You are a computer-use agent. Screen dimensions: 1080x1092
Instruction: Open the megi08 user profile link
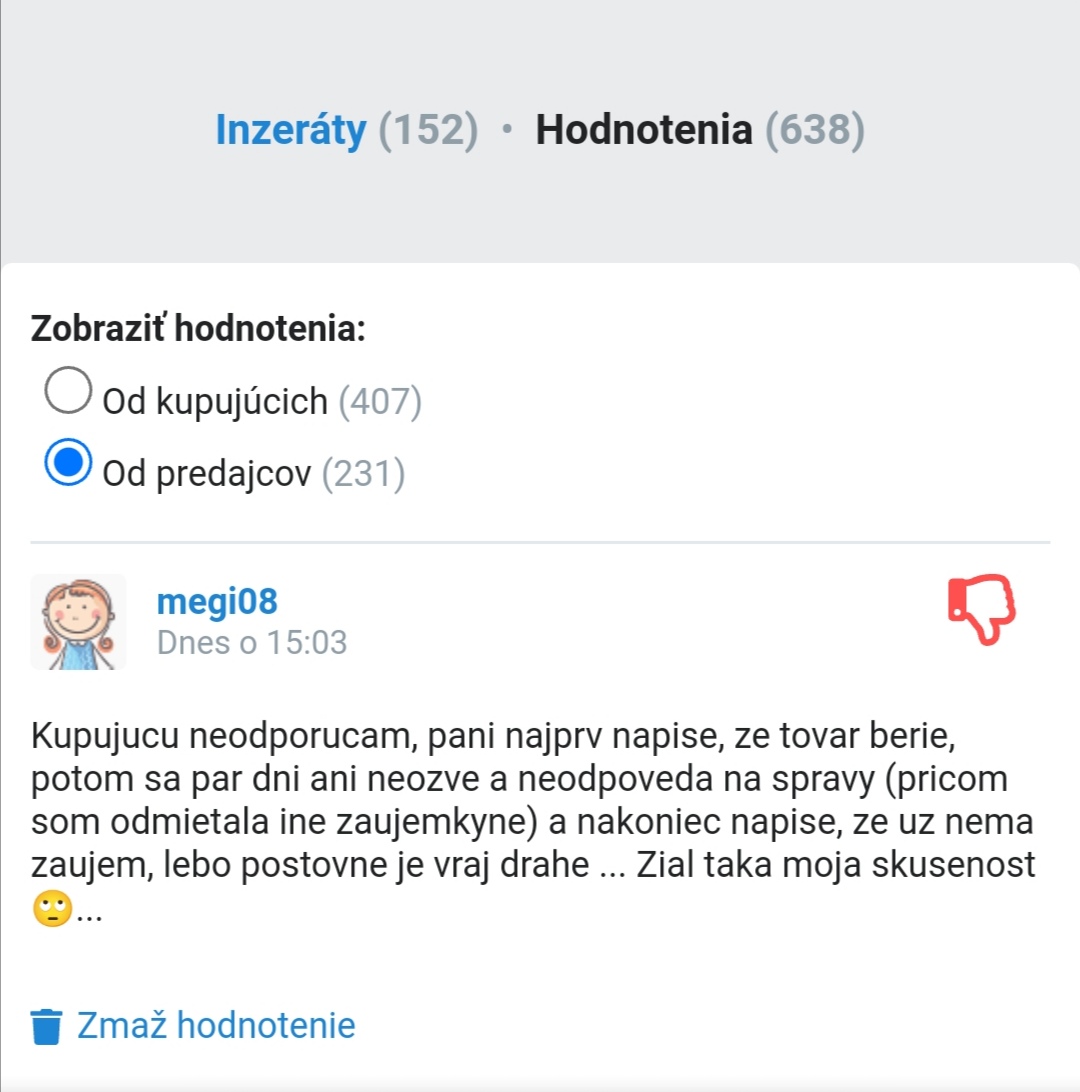[x=217, y=602]
